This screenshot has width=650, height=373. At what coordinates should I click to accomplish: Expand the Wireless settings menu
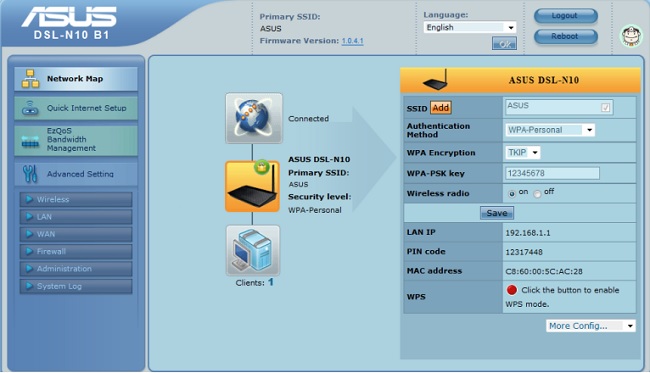[x=76, y=199]
